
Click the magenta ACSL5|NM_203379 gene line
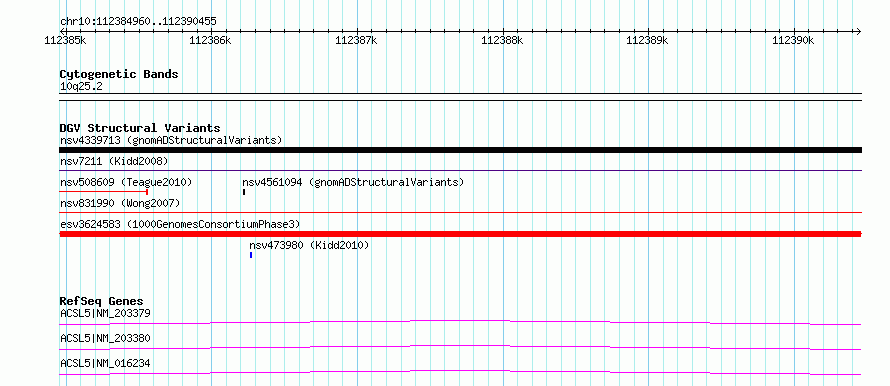click(461, 322)
